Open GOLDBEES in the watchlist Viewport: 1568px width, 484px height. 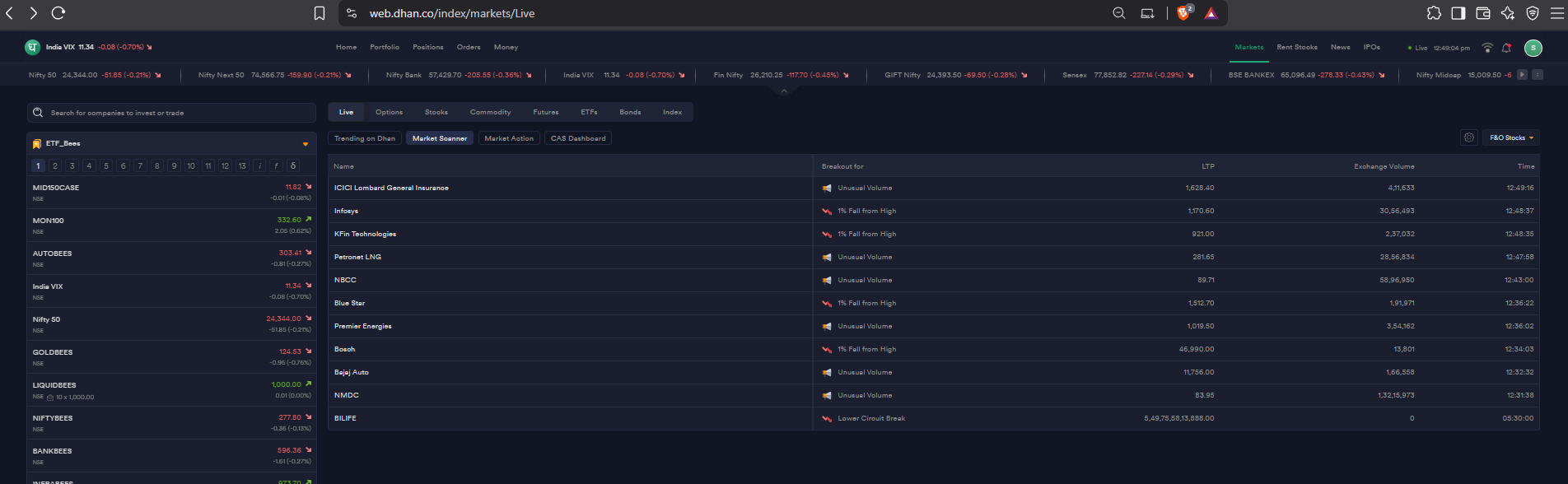point(171,357)
